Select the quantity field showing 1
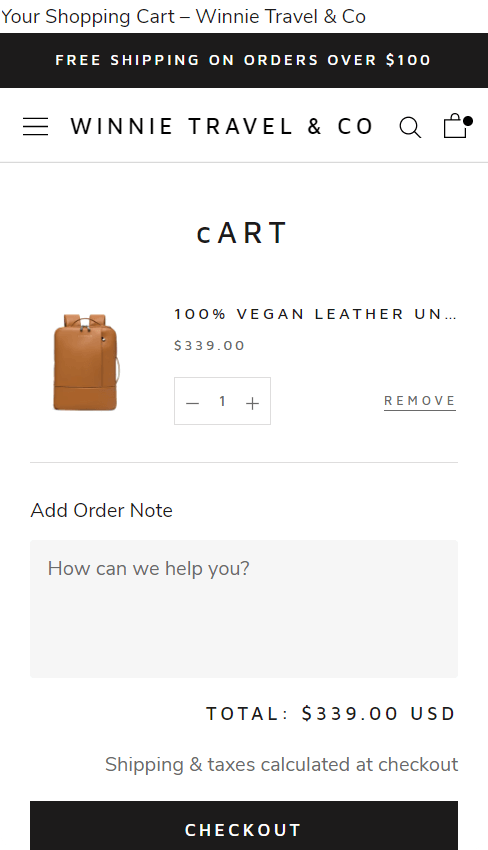This screenshot has height=850, width=488. pyautogui.click(x=222, y=401)
